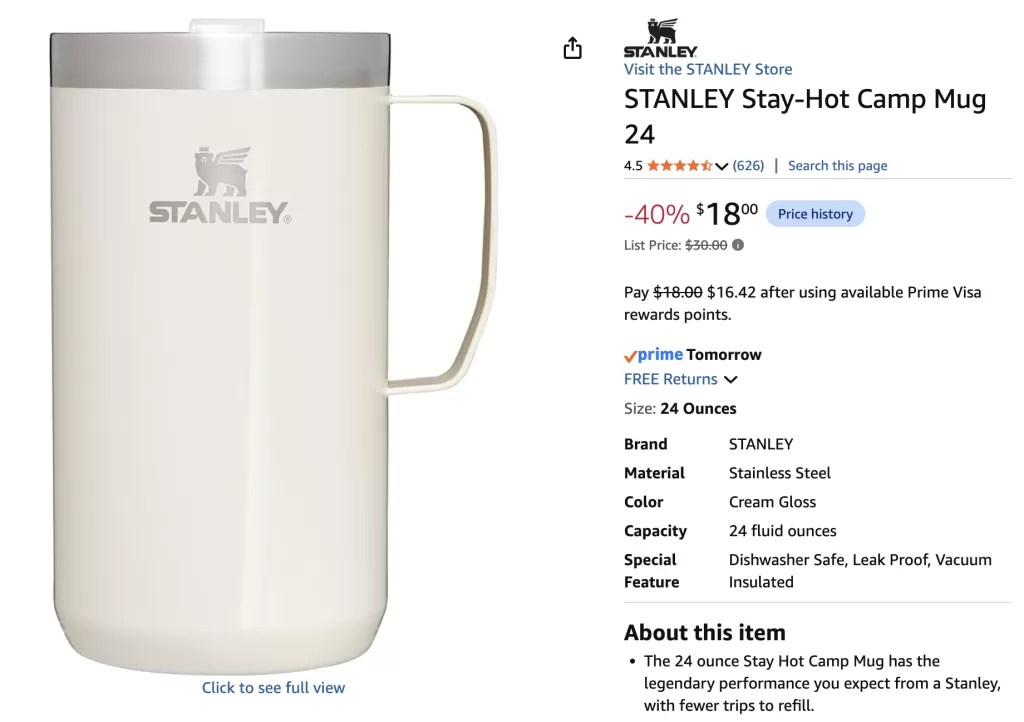Viewport: 1024px width, 722px height.
Task: Click the Cream Gloss color value
Action: tap(772, 502)
